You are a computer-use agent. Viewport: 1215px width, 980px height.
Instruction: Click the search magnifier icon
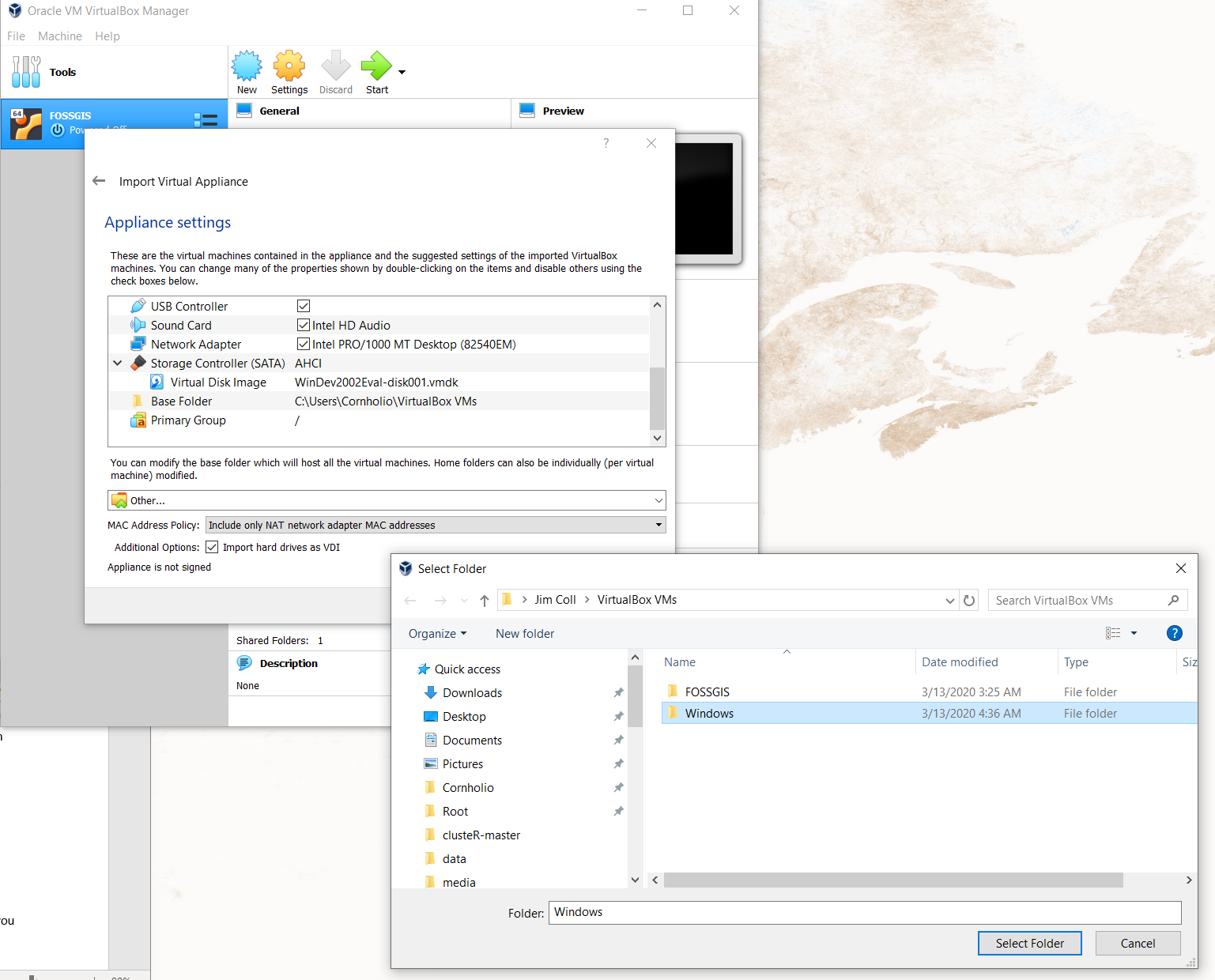1173,601
